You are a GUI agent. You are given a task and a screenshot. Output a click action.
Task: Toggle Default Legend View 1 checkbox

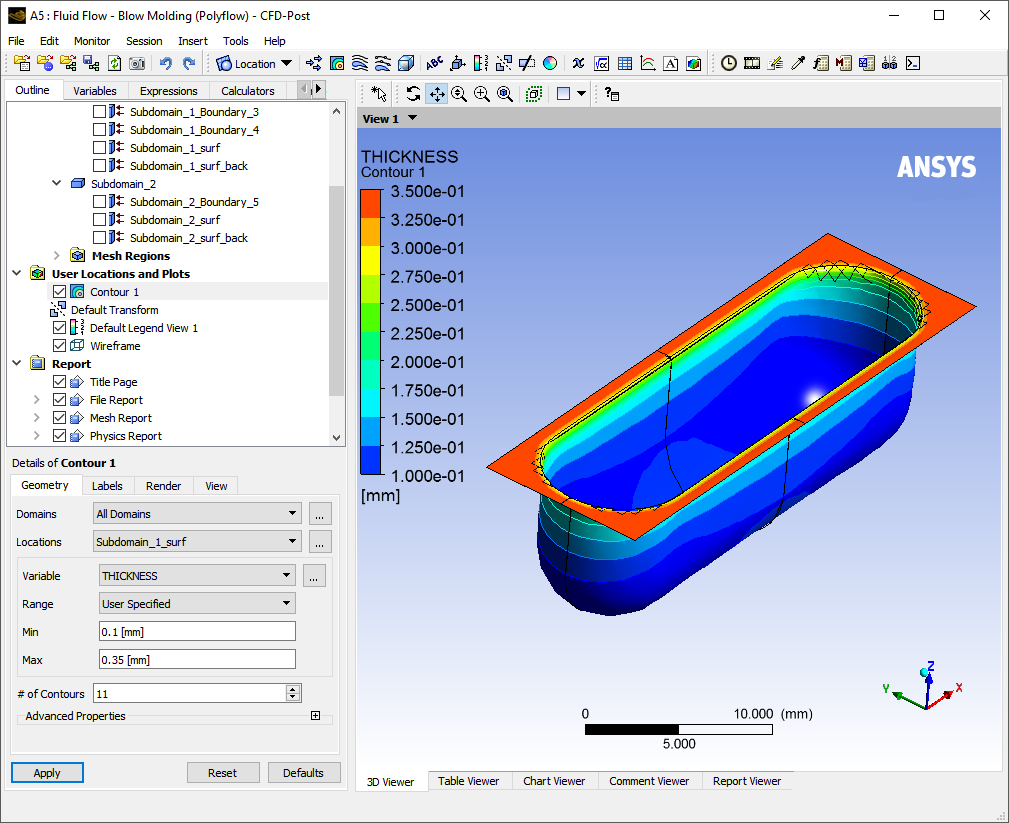59,328
